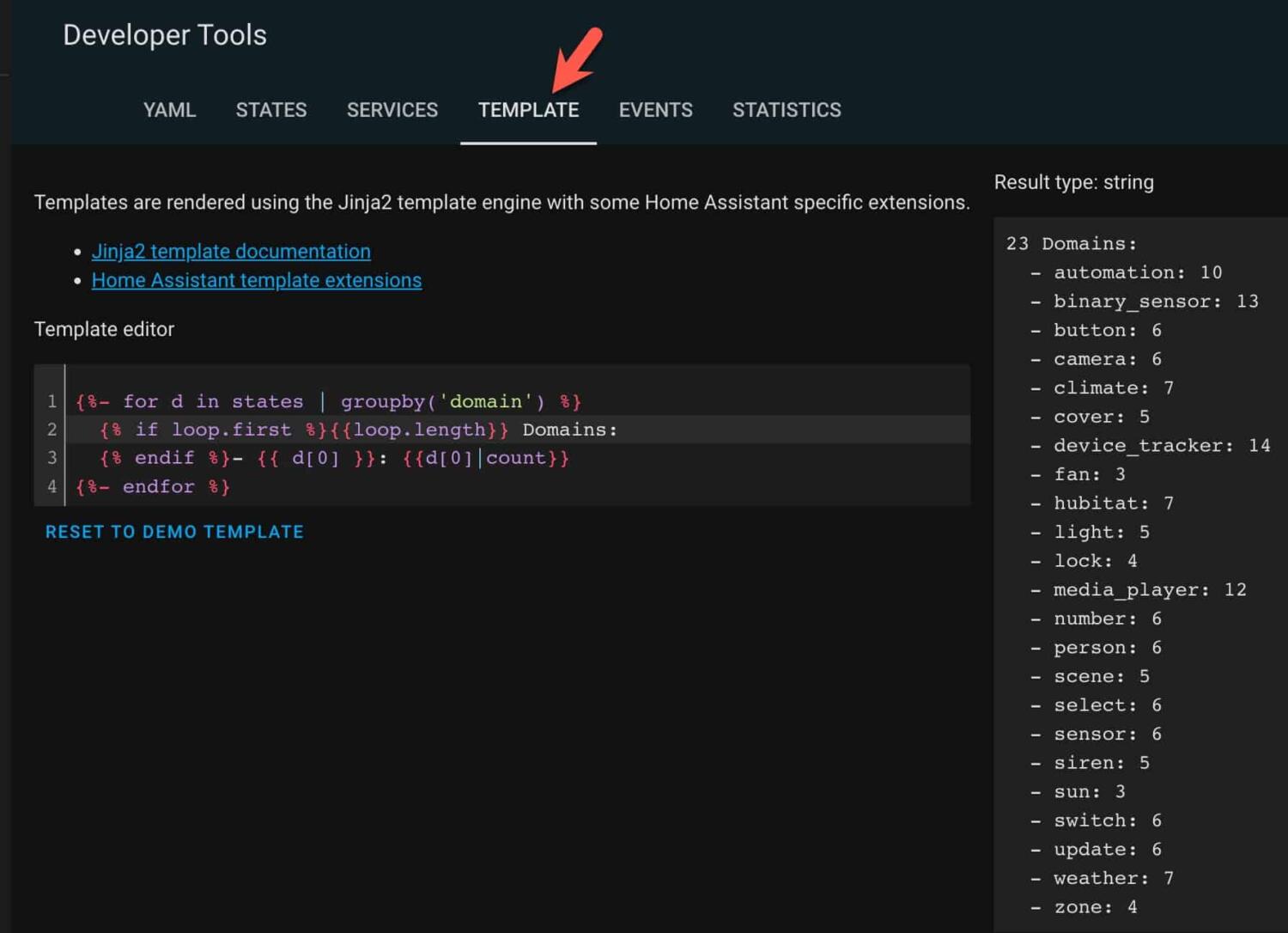Select the SERVICES tab
Screen dimensions: 1288x933
[x=392, y=110]
